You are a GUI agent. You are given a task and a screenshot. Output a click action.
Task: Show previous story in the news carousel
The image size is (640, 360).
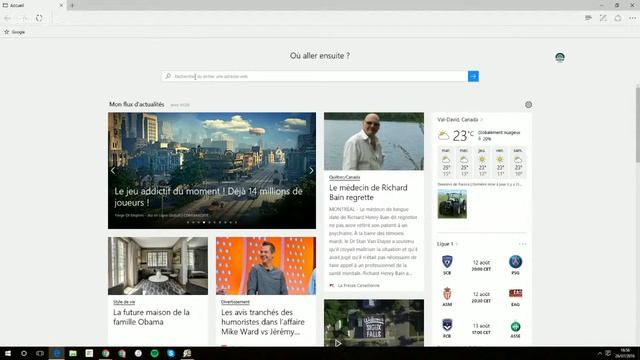(113, 171)
